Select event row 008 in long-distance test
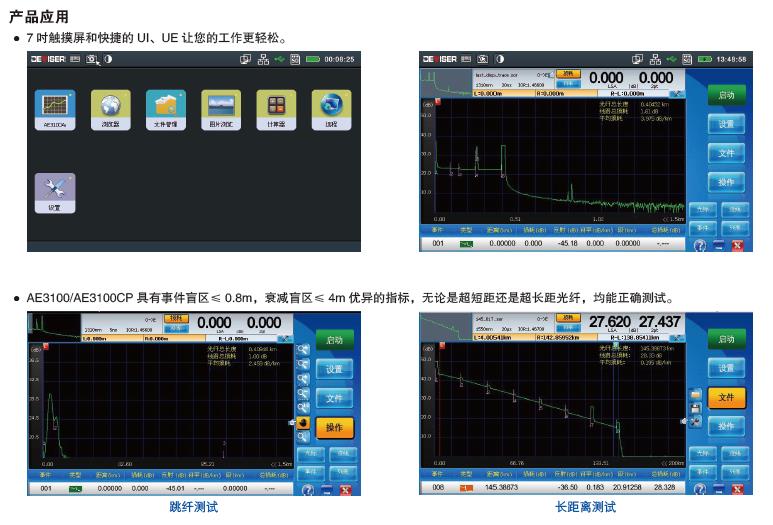This screenshot has width=773, height=525. [438, 488]
